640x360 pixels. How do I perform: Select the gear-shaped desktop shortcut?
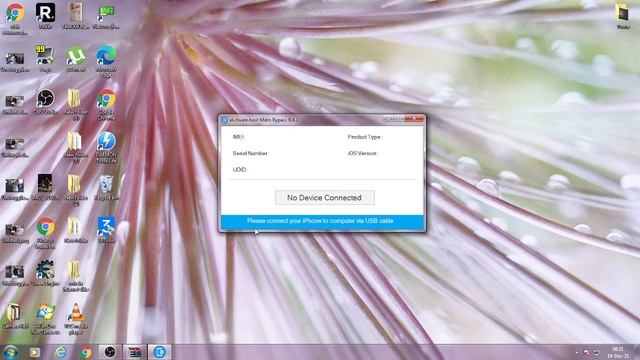point(45,273)
